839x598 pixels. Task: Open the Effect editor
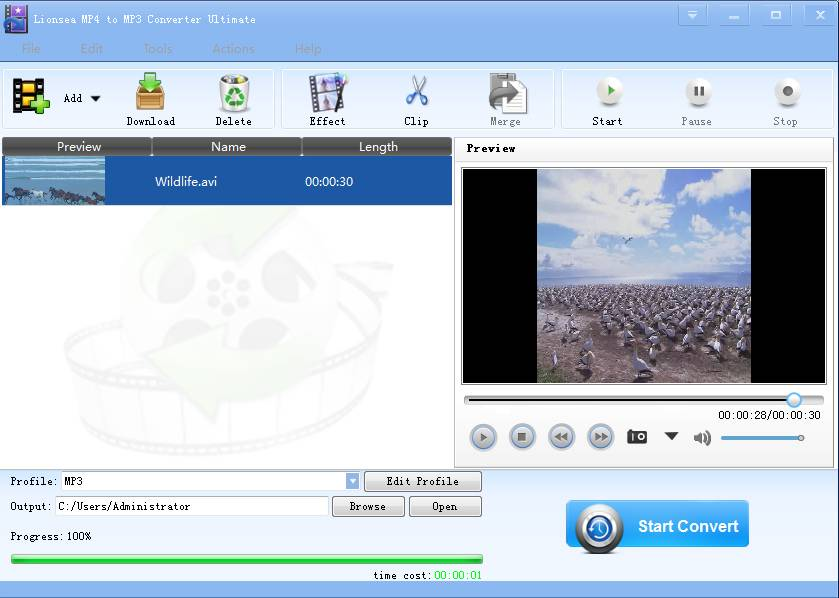(327, 99)
